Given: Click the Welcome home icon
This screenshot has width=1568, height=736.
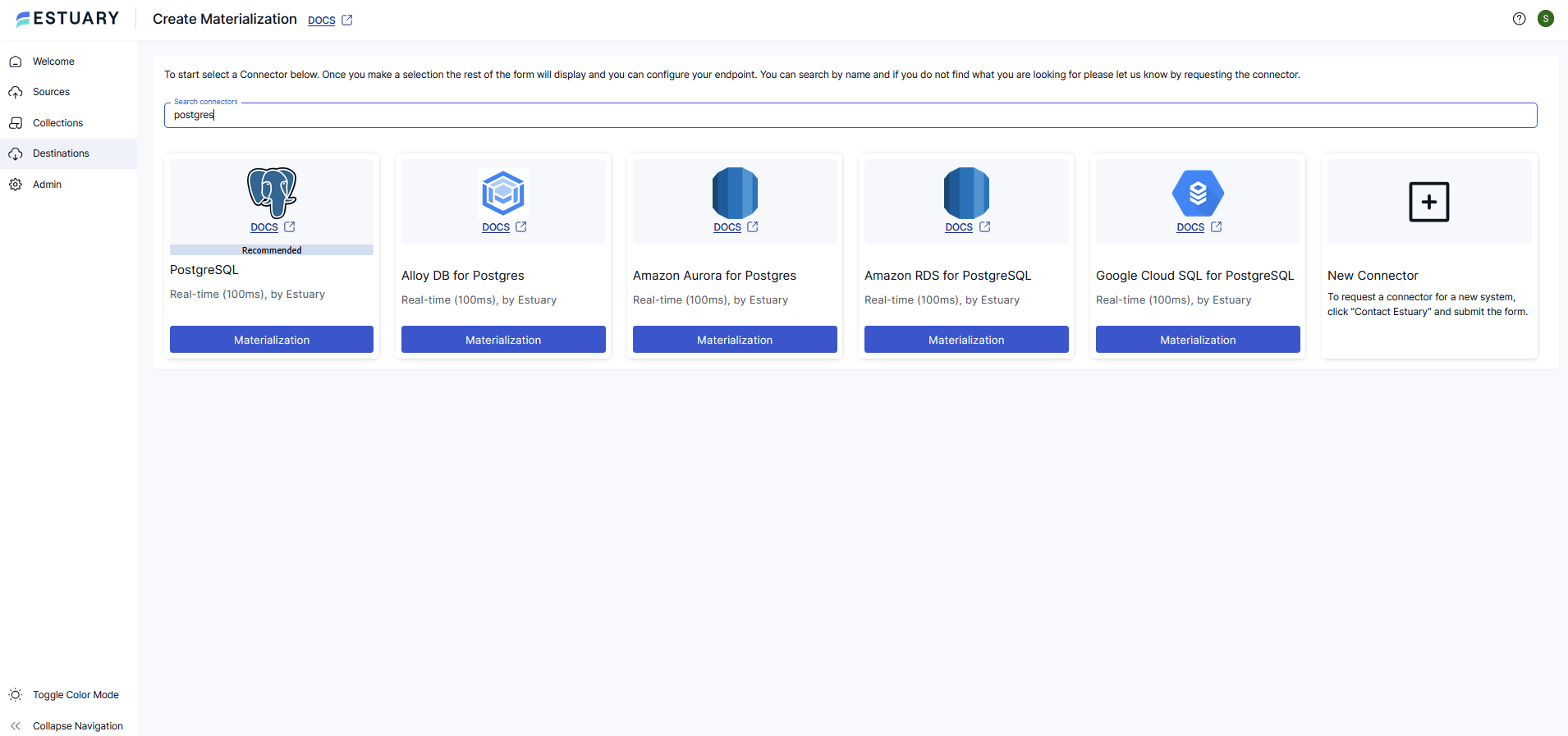Looking at the screenshot, I should [x=16, y=62].
